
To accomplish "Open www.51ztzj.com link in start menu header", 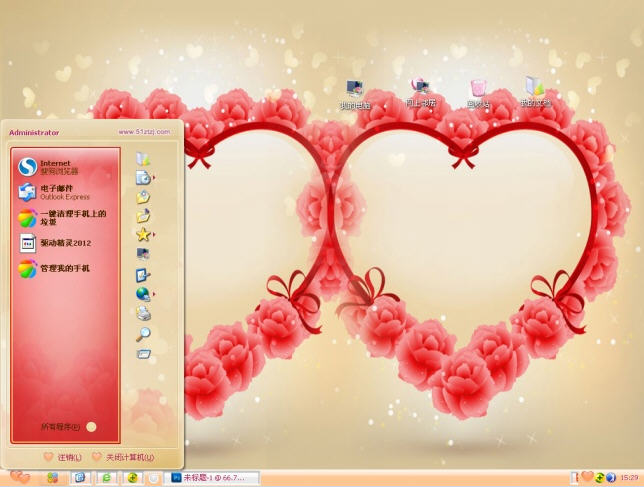I will [144, 132].
